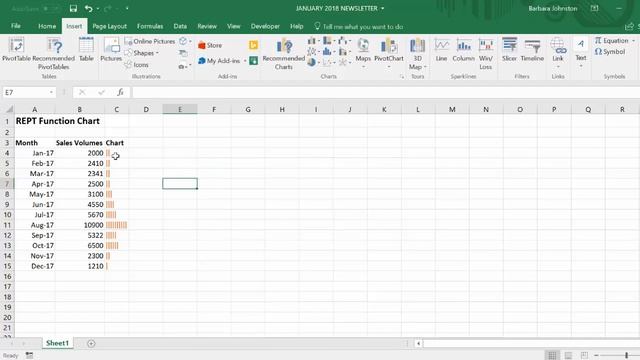This screenshot has height=360, width=640.
Task: Click the Recommended Charts button
Action: [x=284, y=54]
